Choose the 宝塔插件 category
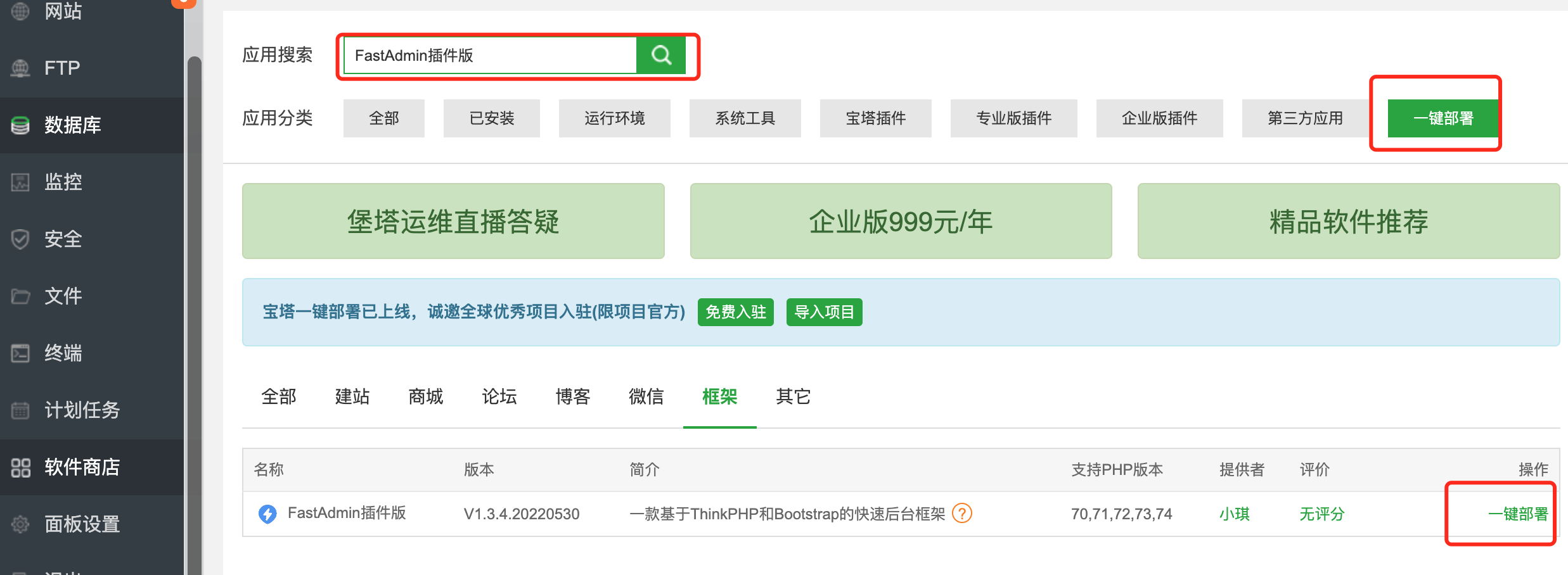Screen dimensions: 1568x575 (x=876, y=118)
